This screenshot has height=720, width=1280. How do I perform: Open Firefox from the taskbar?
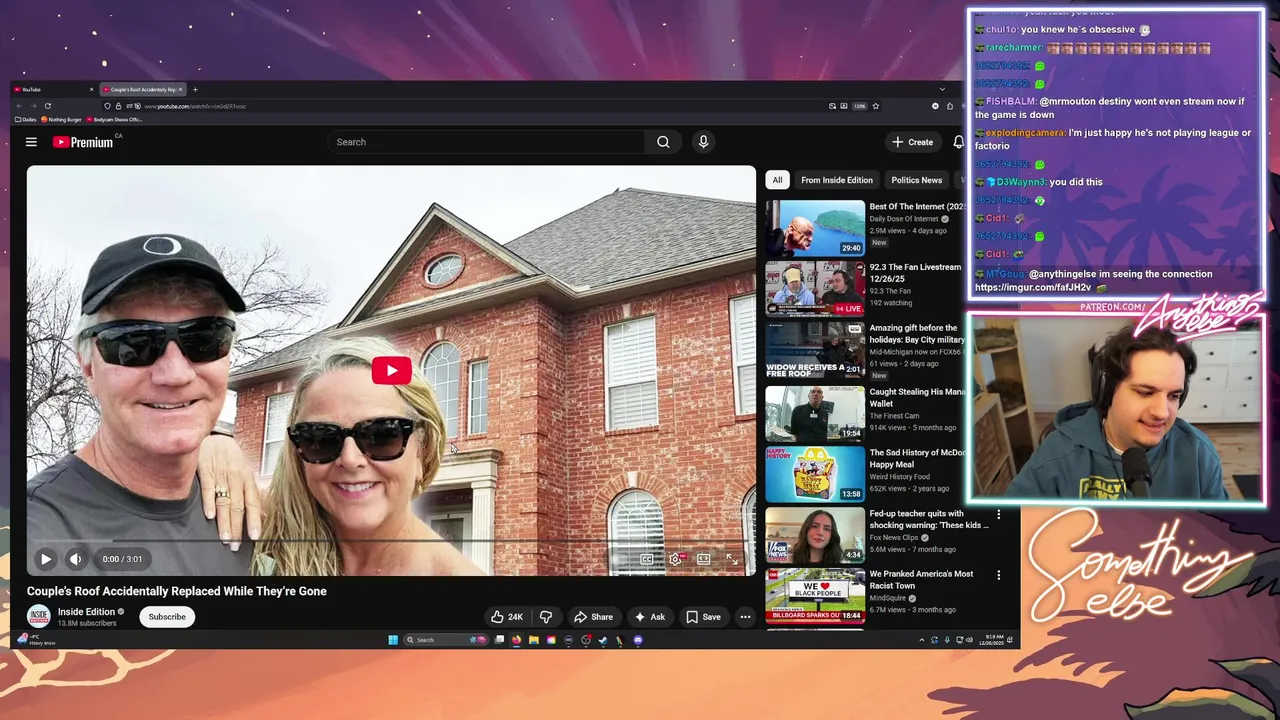(516, 640)
